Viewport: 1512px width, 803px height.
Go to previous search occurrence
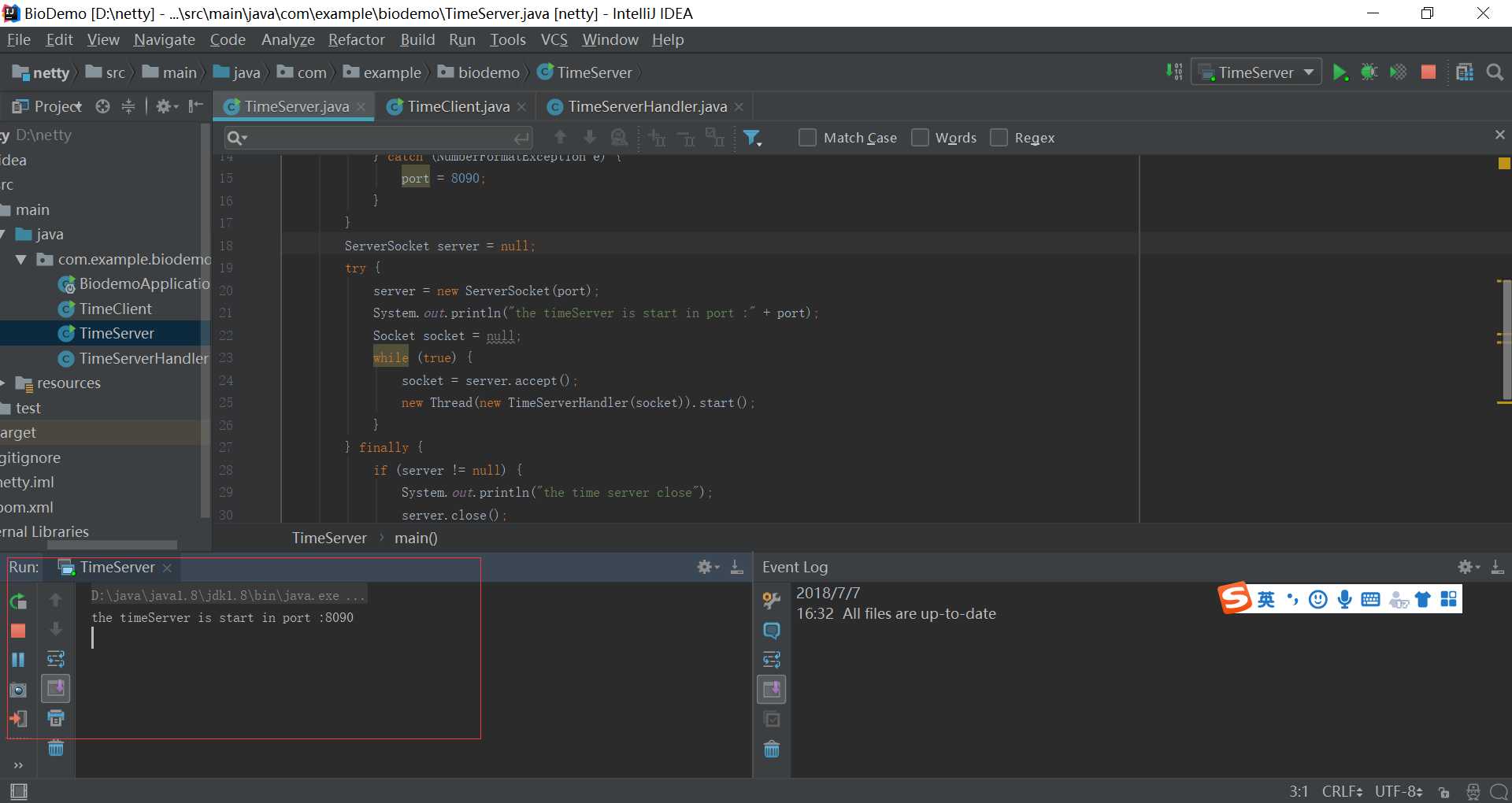(x=560, y=138)
